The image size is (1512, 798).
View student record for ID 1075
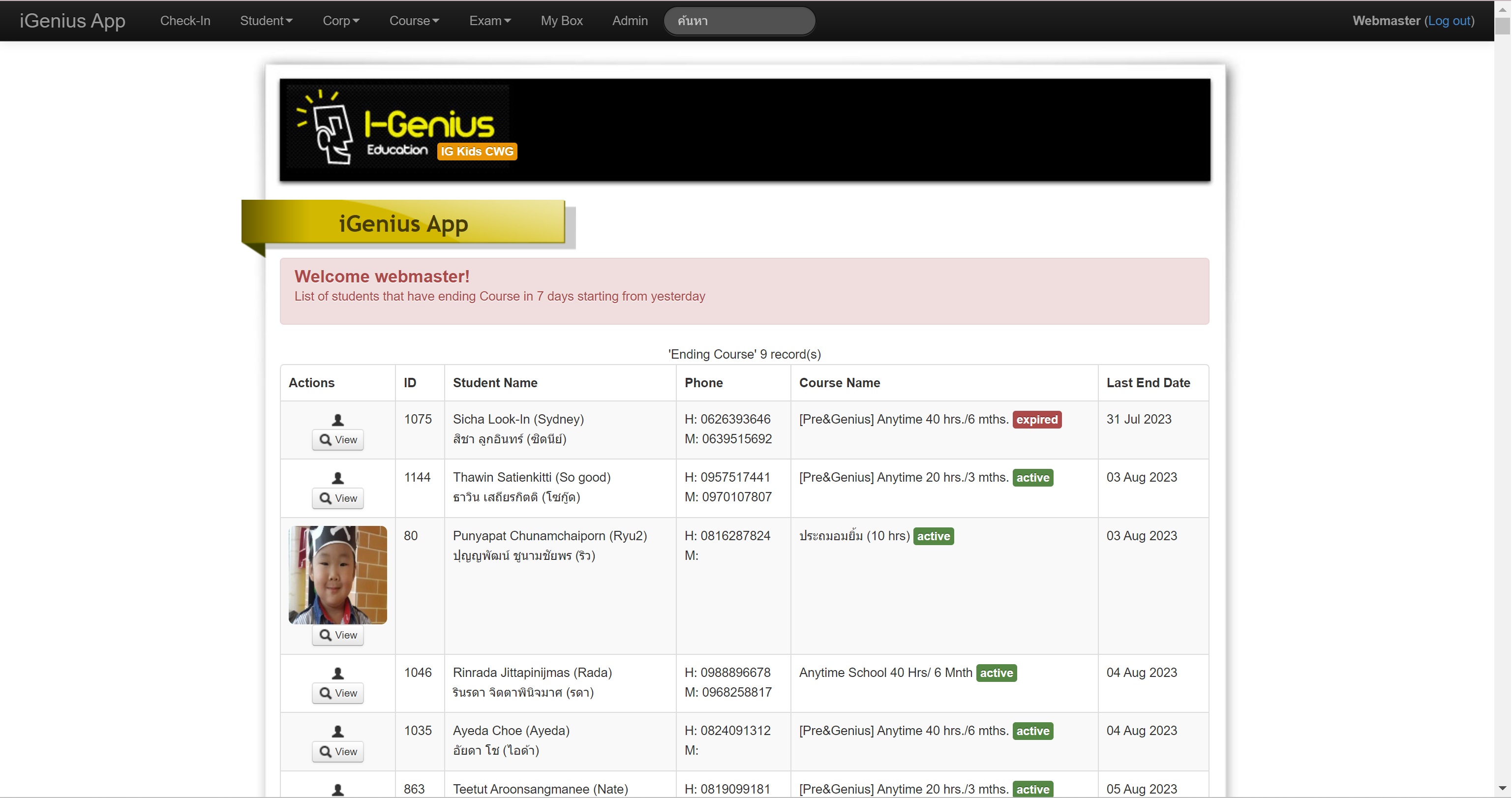[337, 440]
